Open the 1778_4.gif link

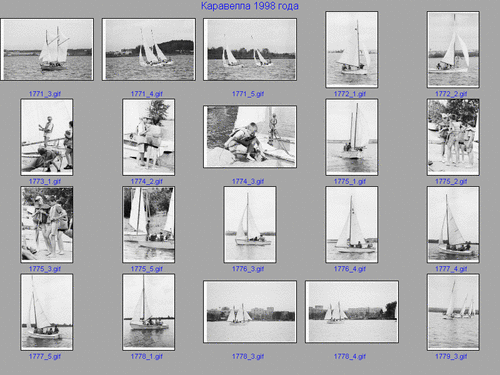click(x=350, y=356)
